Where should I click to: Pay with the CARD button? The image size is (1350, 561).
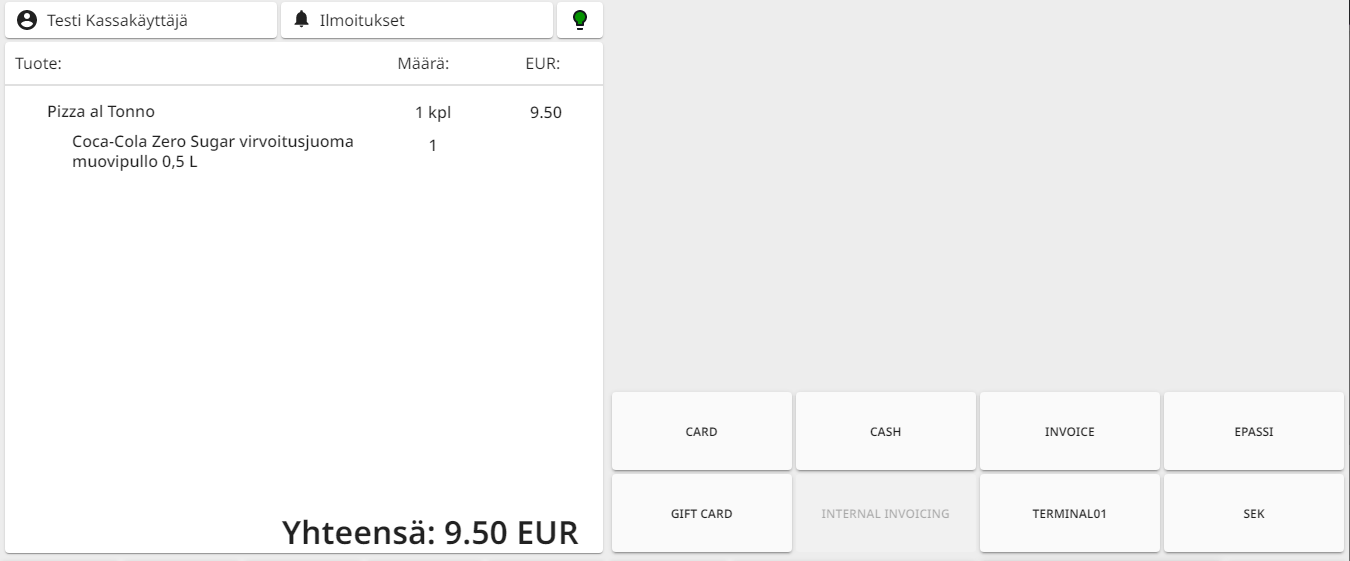pyautogui.click(x=701, y=432)
